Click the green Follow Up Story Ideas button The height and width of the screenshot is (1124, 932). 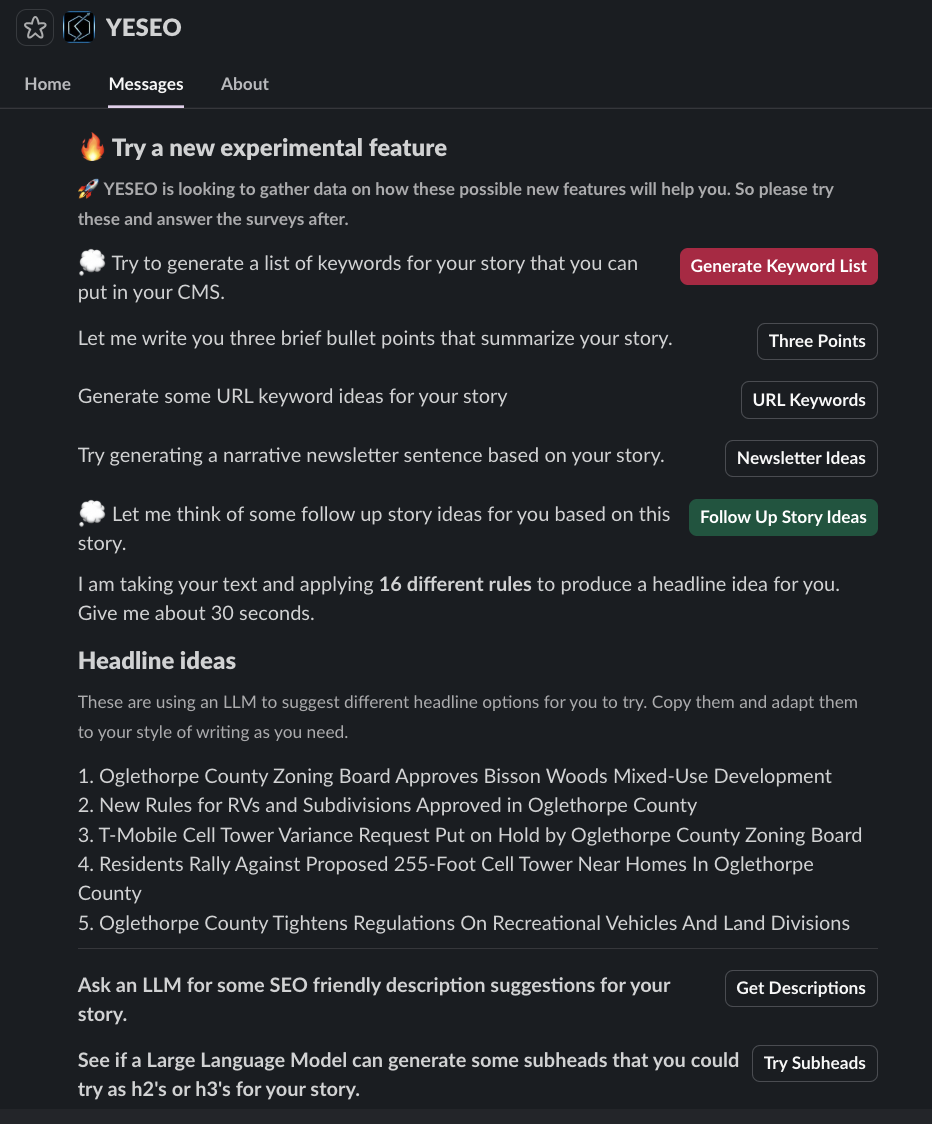[783, 517]
